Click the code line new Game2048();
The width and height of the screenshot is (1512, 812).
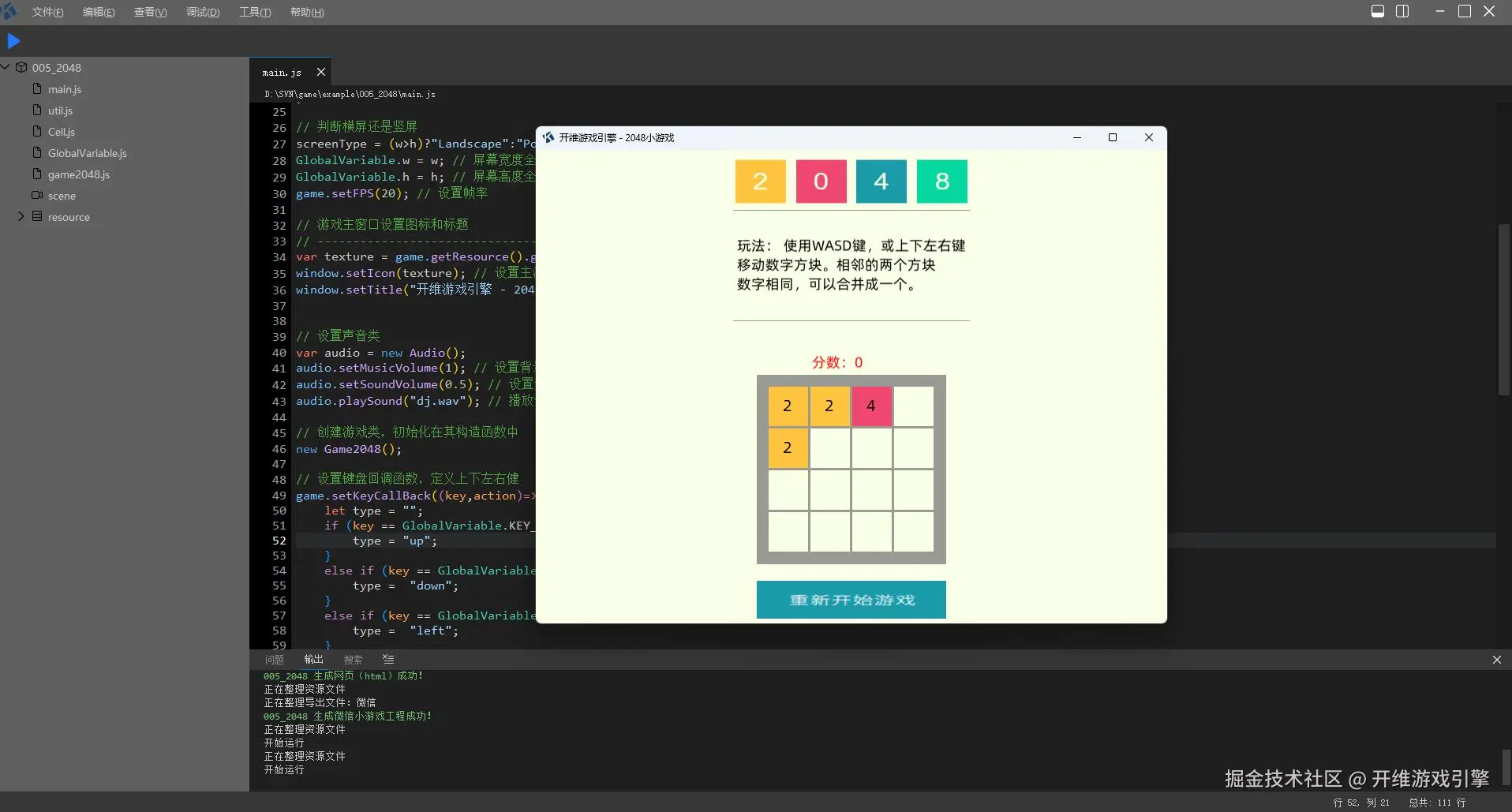click(x=349, y=449)
